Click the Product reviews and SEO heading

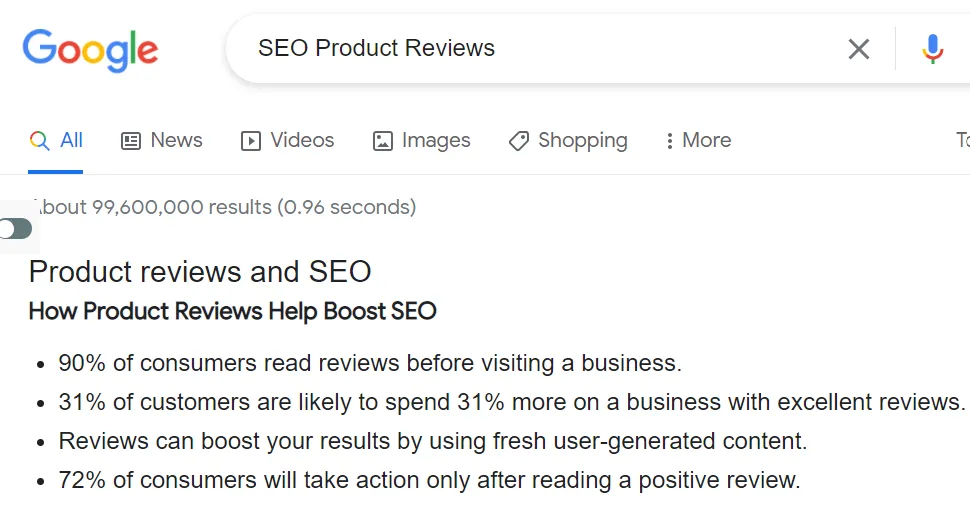click(x=200, y=271)
